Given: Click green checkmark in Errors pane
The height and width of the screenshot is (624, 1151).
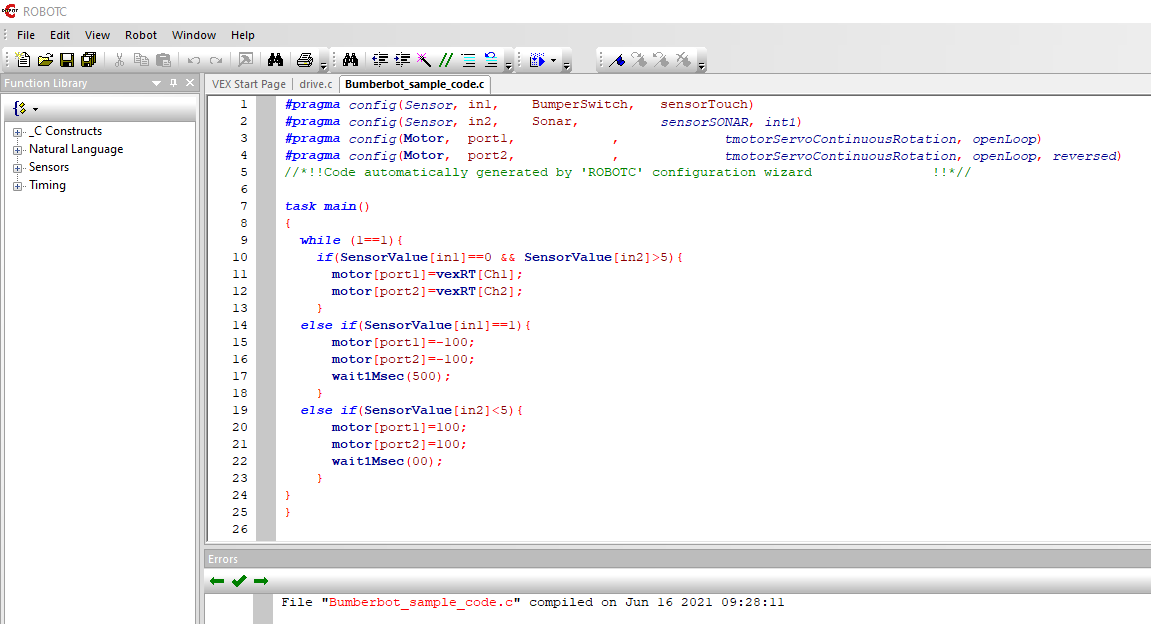Looking at the screenshot, I should click(x=239, y=581).
